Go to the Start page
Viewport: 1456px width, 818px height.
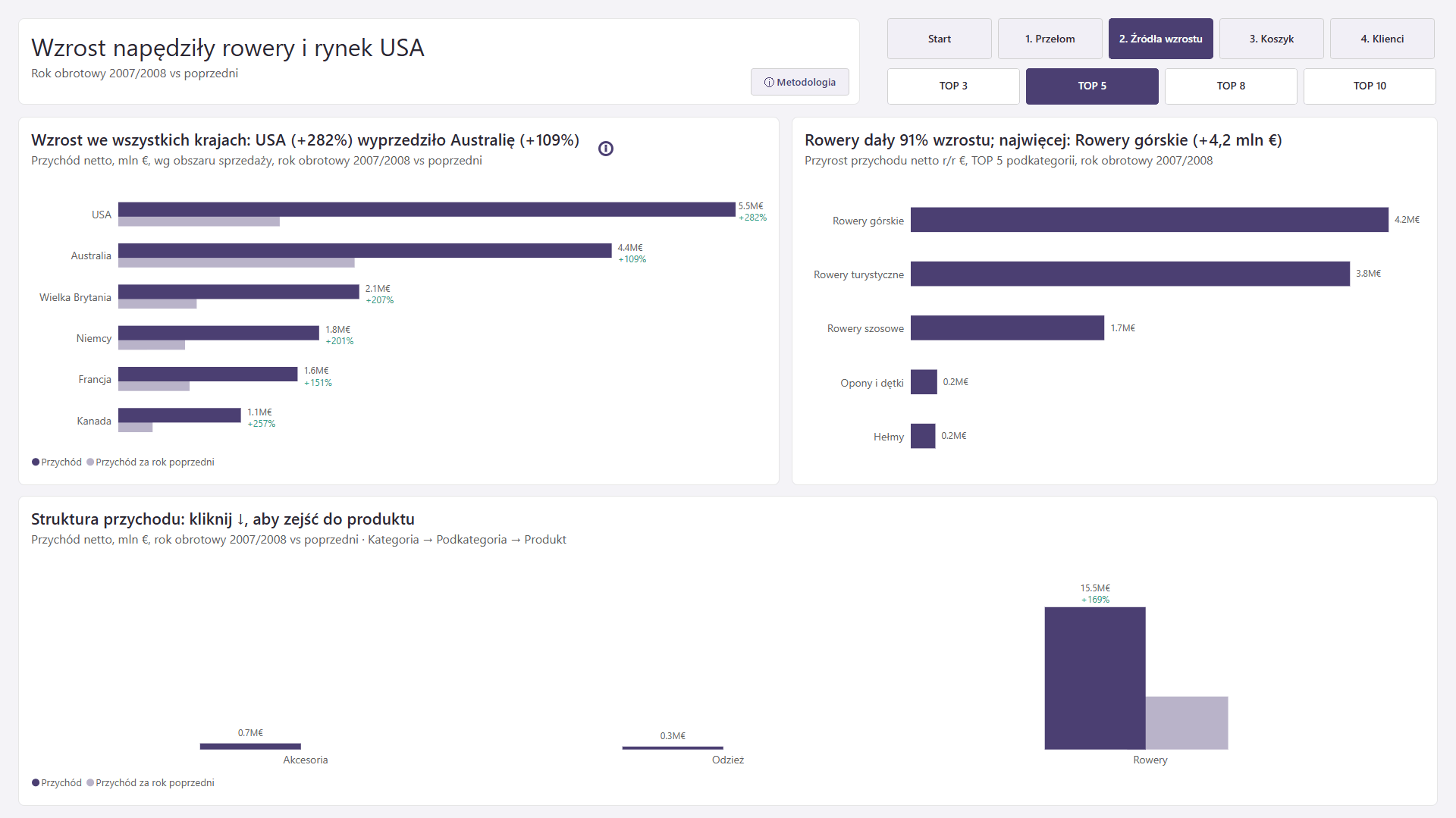tap(939, 39)
